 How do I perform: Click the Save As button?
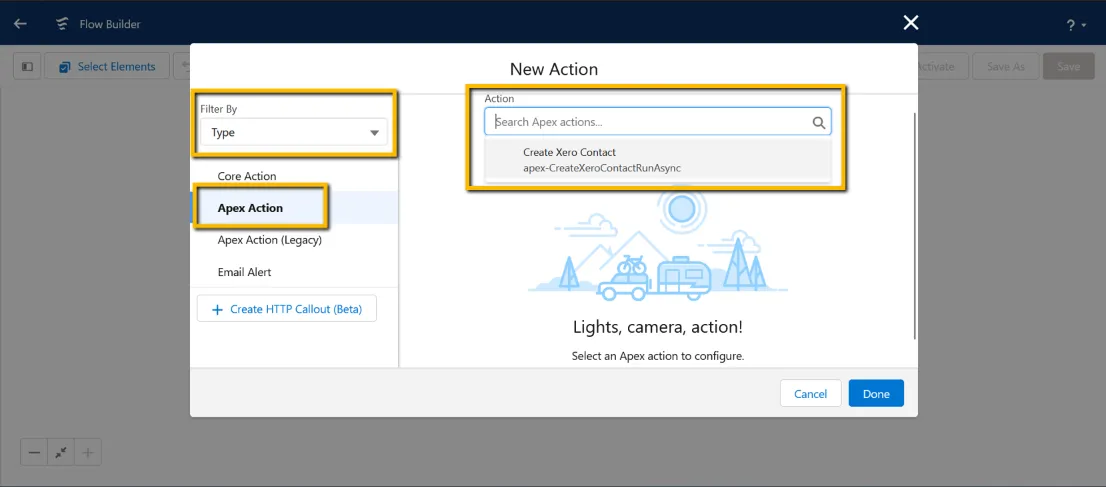[1005, 66]
